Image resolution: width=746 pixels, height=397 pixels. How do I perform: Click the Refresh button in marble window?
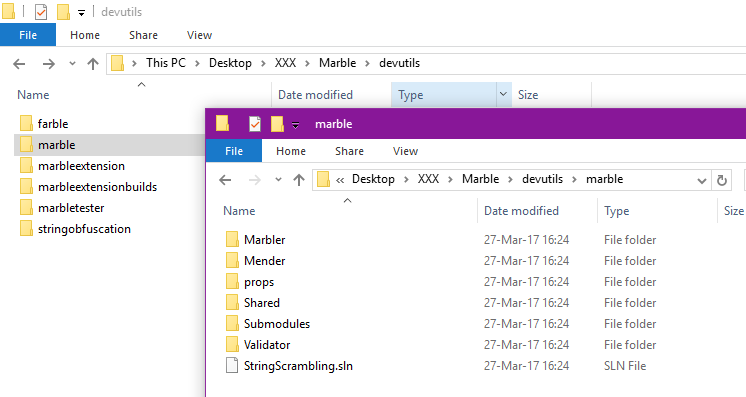[x=722, y=180]
